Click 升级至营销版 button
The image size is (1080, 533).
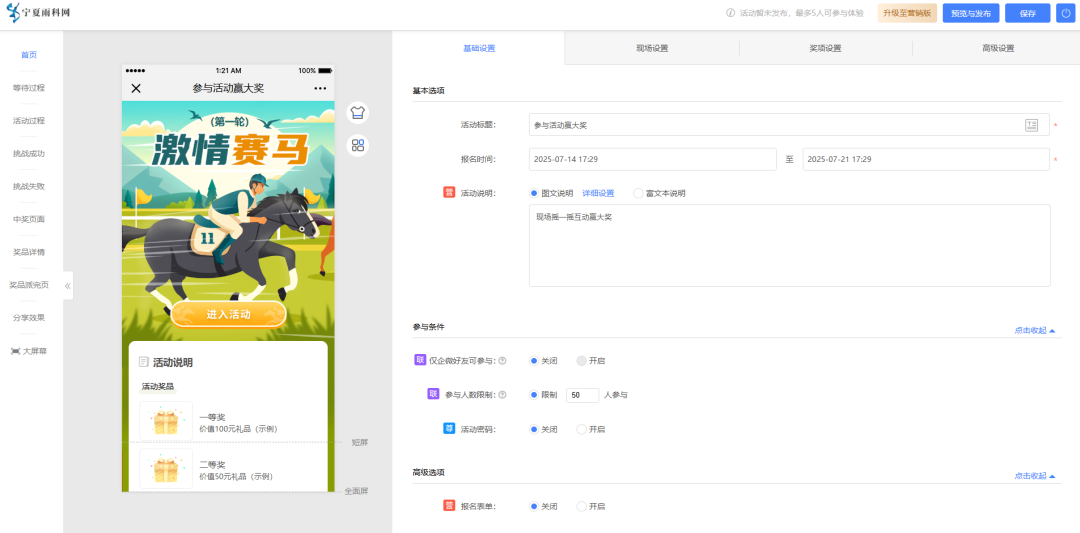coord(906,13)
